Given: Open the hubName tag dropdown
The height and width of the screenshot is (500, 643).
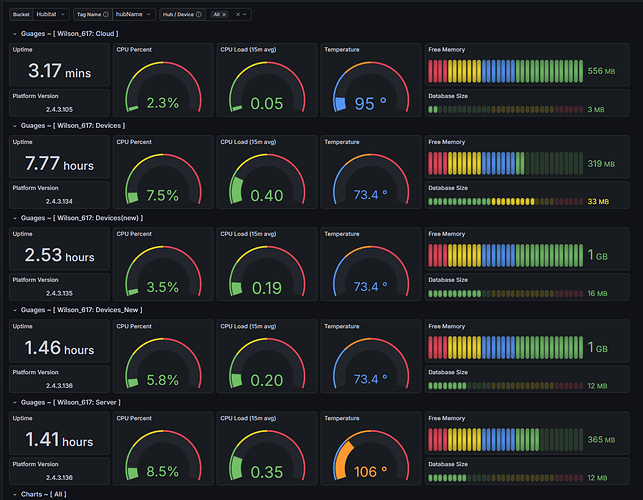Looking at the screenshot, I should tap(134, 14).
